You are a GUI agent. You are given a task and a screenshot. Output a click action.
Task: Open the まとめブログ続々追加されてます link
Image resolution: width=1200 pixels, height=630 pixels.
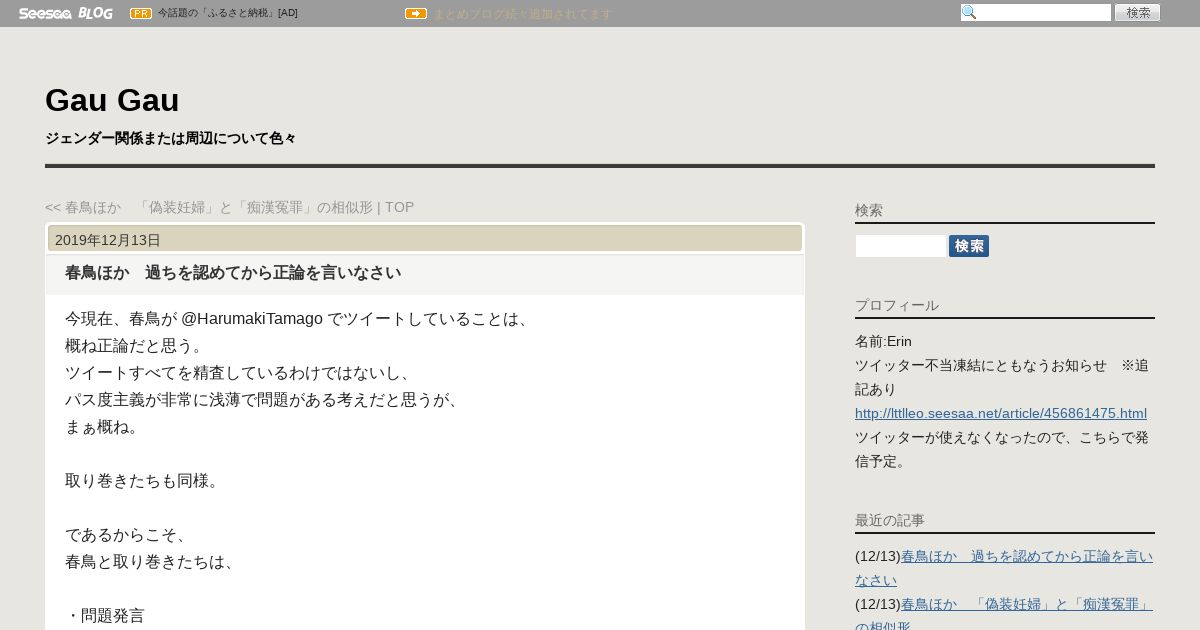(522, 14)
